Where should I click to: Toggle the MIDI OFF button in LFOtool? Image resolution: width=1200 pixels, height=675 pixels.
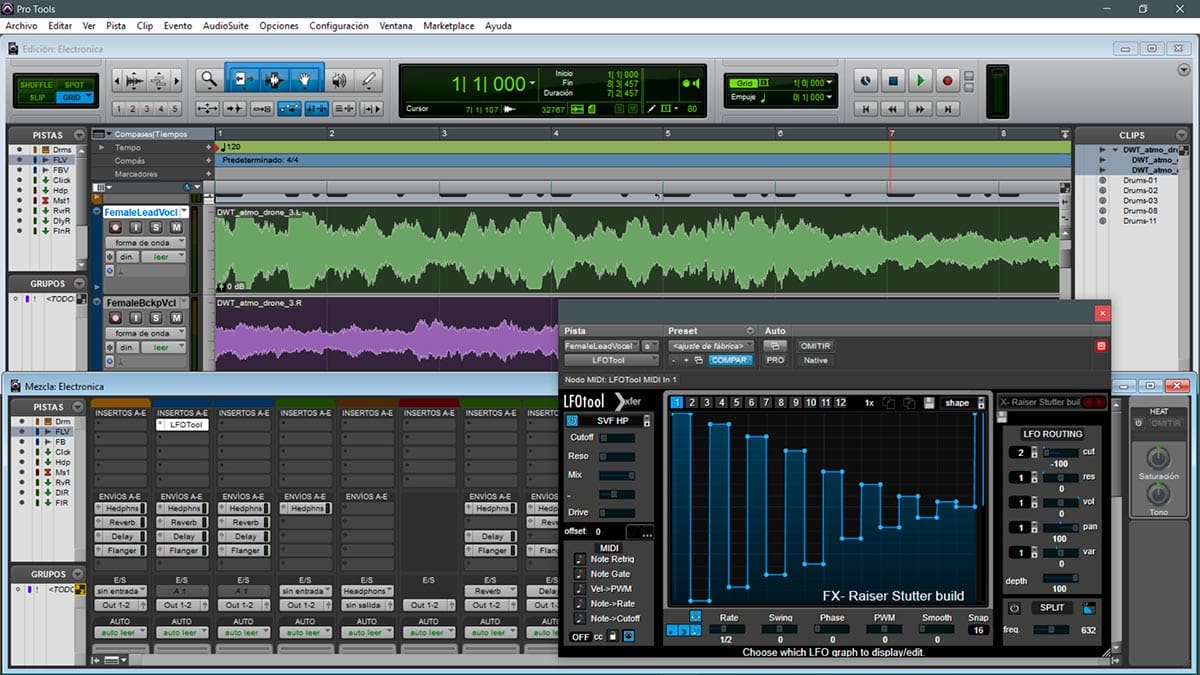pyautogui.click(x=580, y=637)
